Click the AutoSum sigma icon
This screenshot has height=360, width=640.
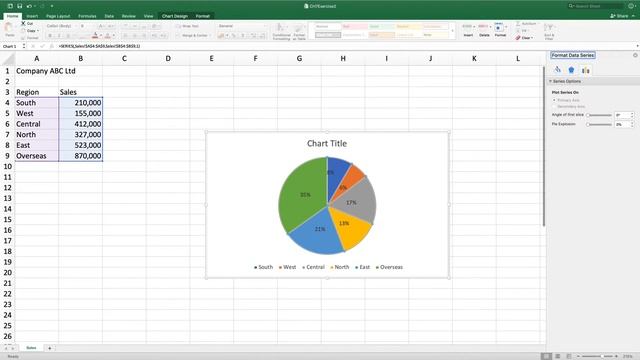(x=518, y=24)
